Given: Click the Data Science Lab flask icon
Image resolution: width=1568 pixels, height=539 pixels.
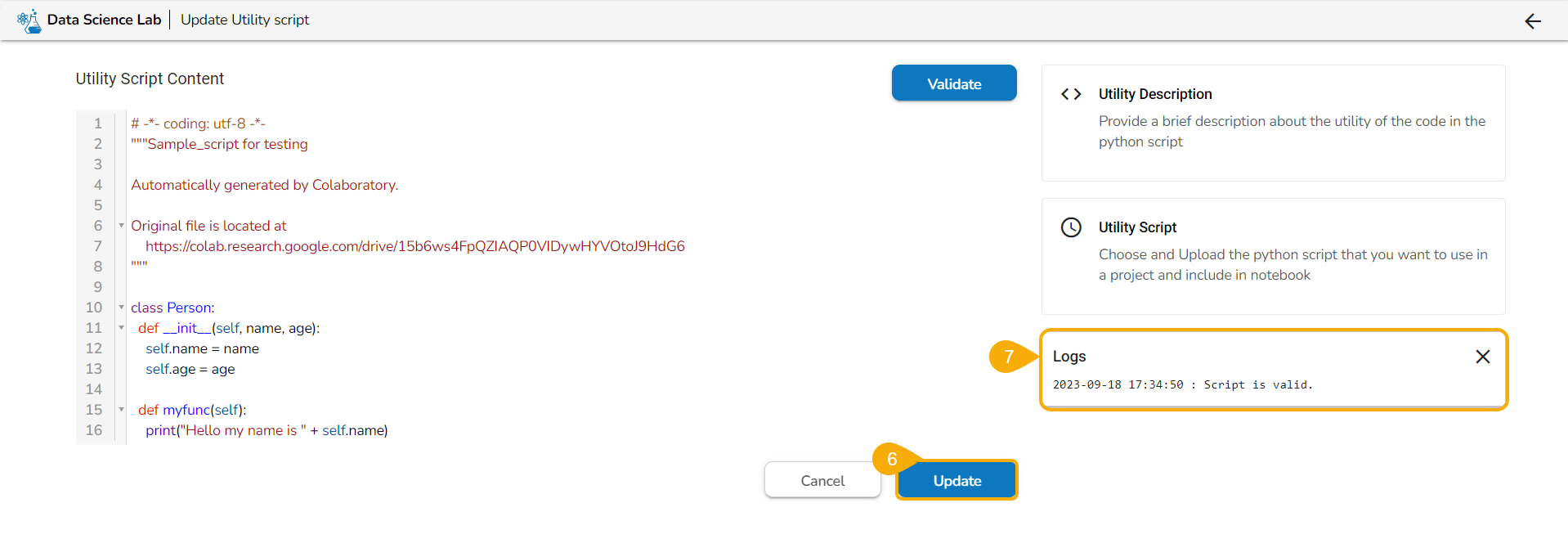Looking at the screenshot, I should coord(29,20).
